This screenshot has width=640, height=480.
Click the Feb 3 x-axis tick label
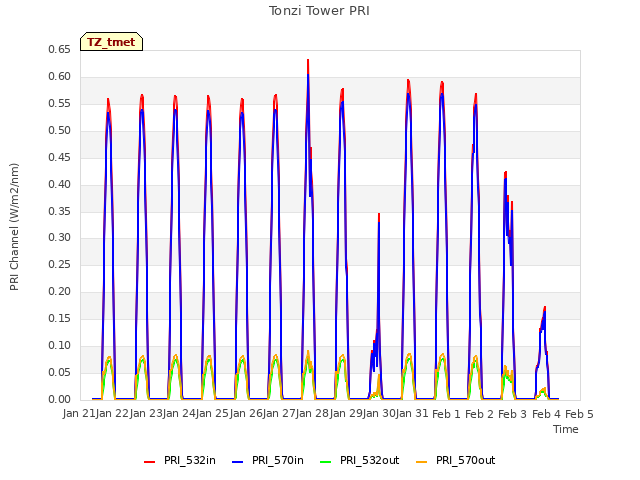click(x=512, y=414)
